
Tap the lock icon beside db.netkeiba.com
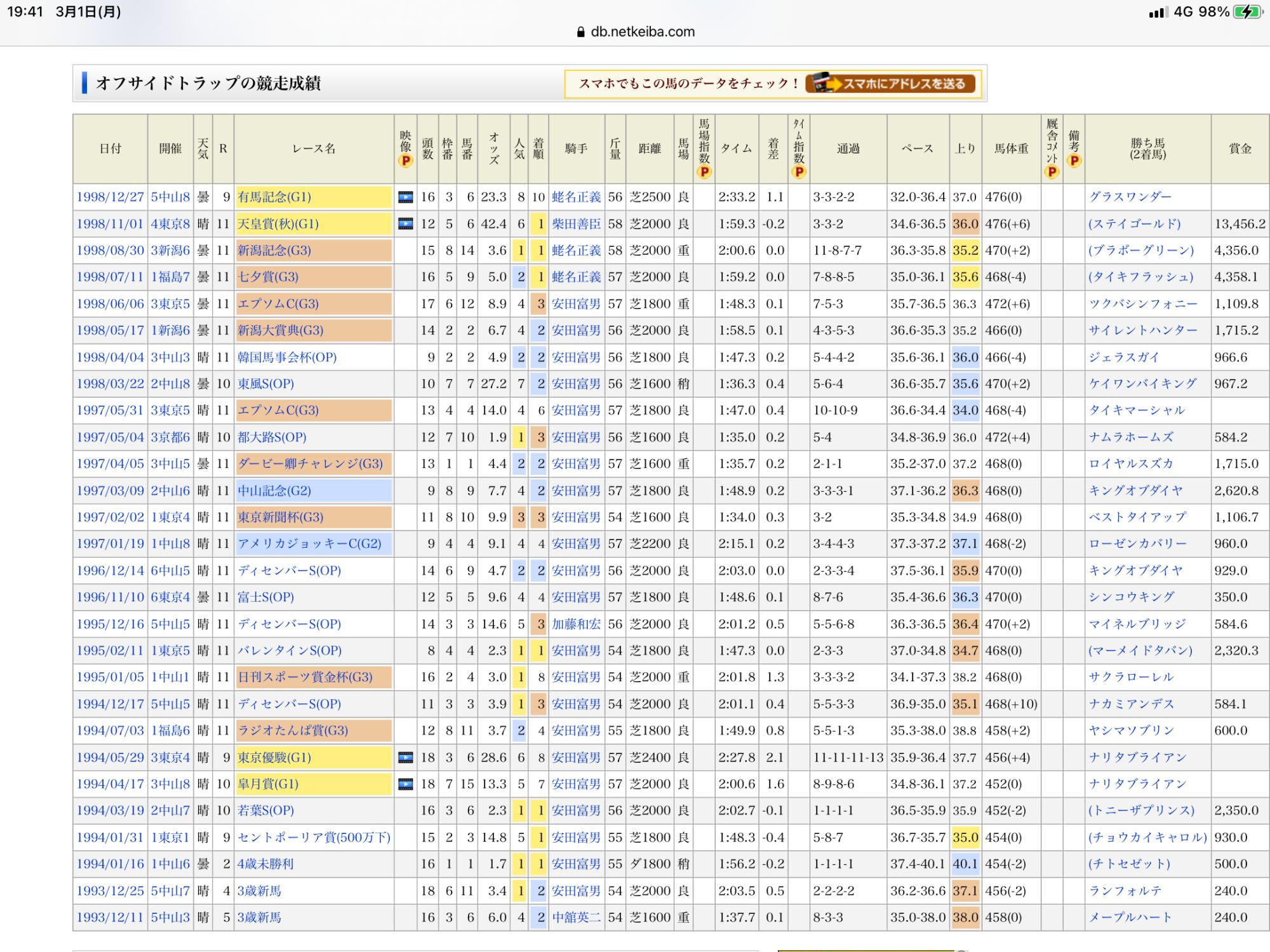(580, 32)
